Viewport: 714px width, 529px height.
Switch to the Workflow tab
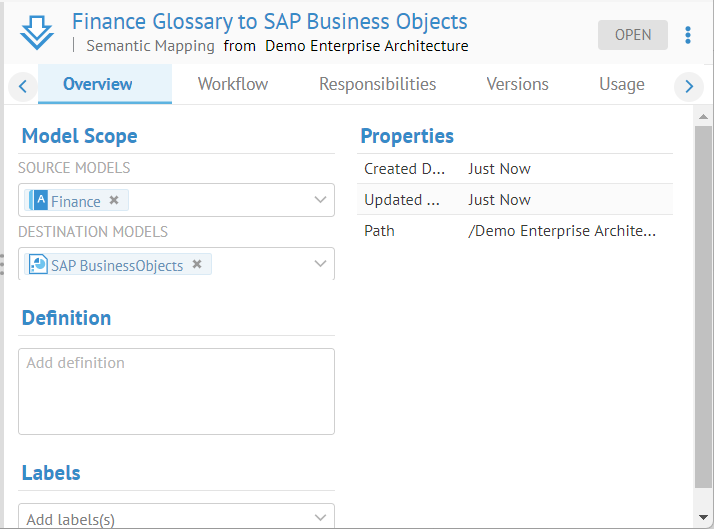tap(233, 84)
